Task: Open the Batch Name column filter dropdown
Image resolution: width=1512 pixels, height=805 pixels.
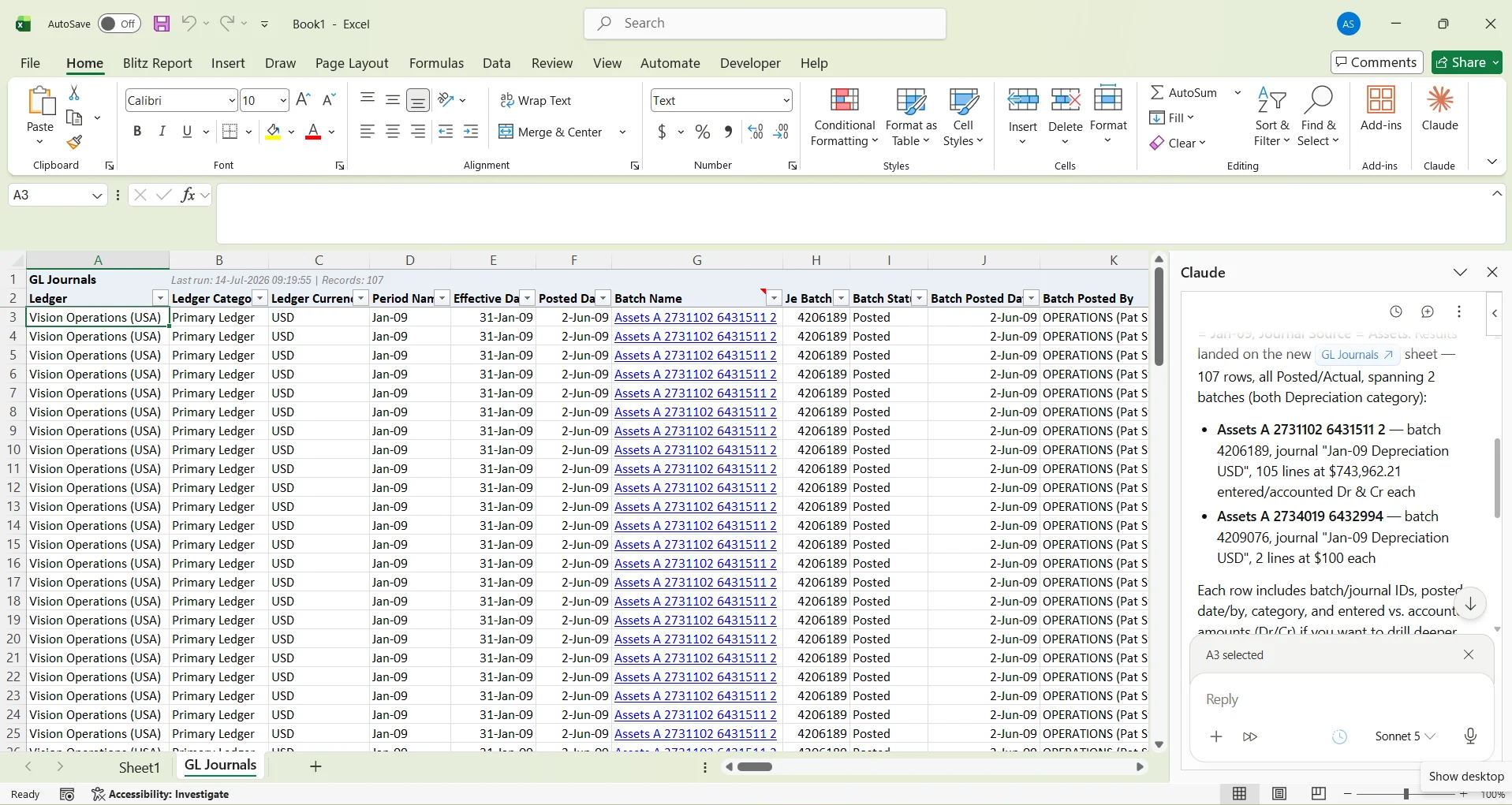Action: pos(774,298)
